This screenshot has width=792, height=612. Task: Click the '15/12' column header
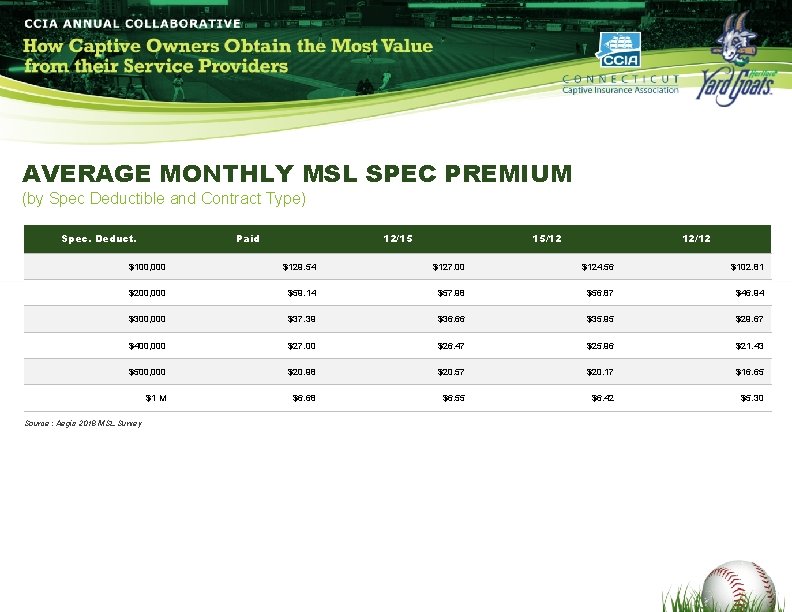(x=547, y=239)
